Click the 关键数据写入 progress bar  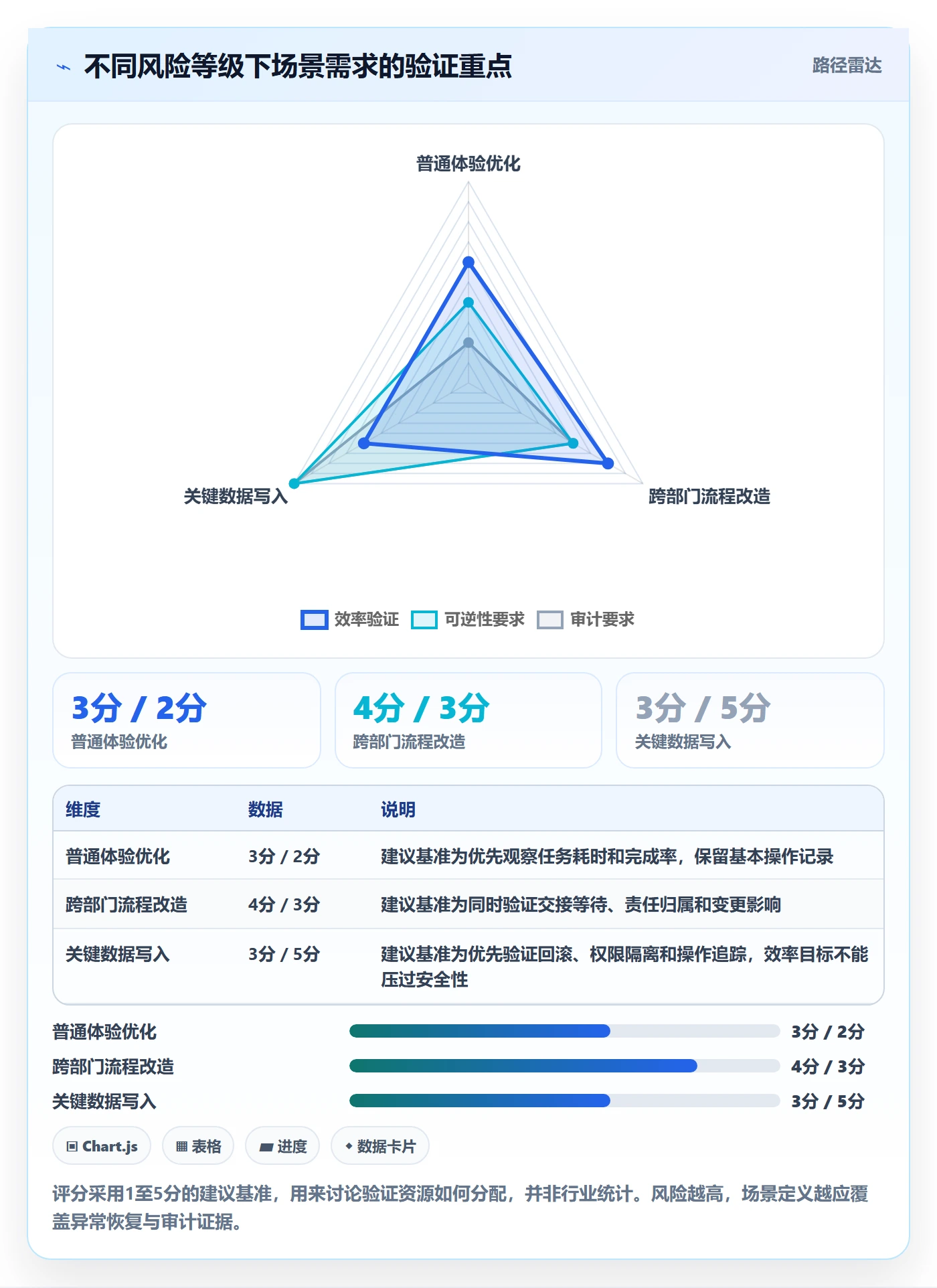[565, 1101]
